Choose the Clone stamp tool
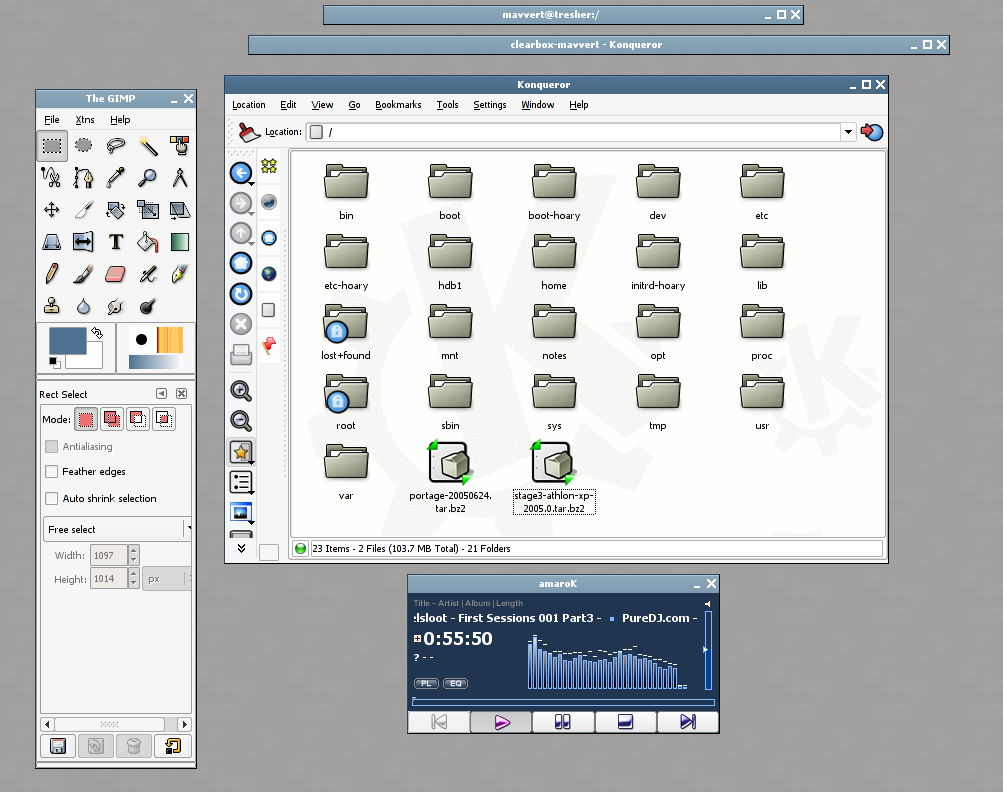 pyautogui.click(x=52, y=305)
